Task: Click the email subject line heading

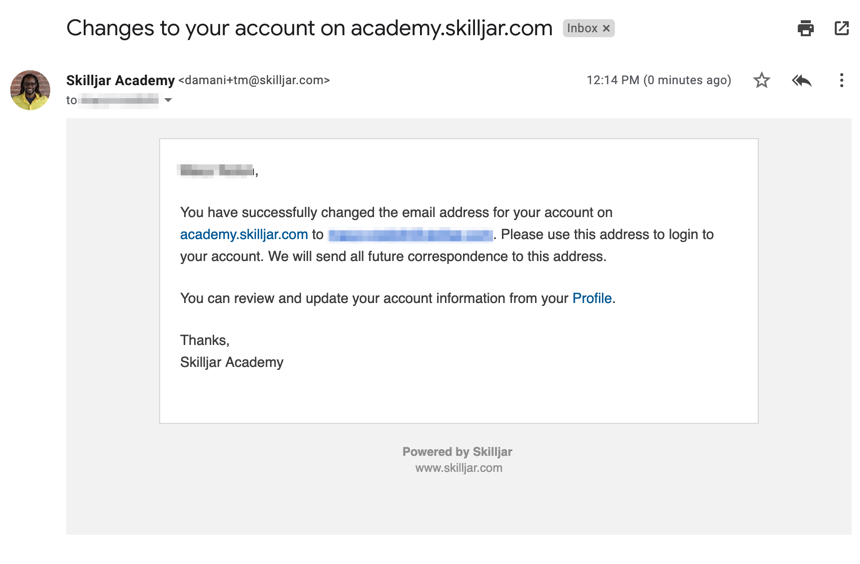Action: pyautogui.click(x=309, y=29)
